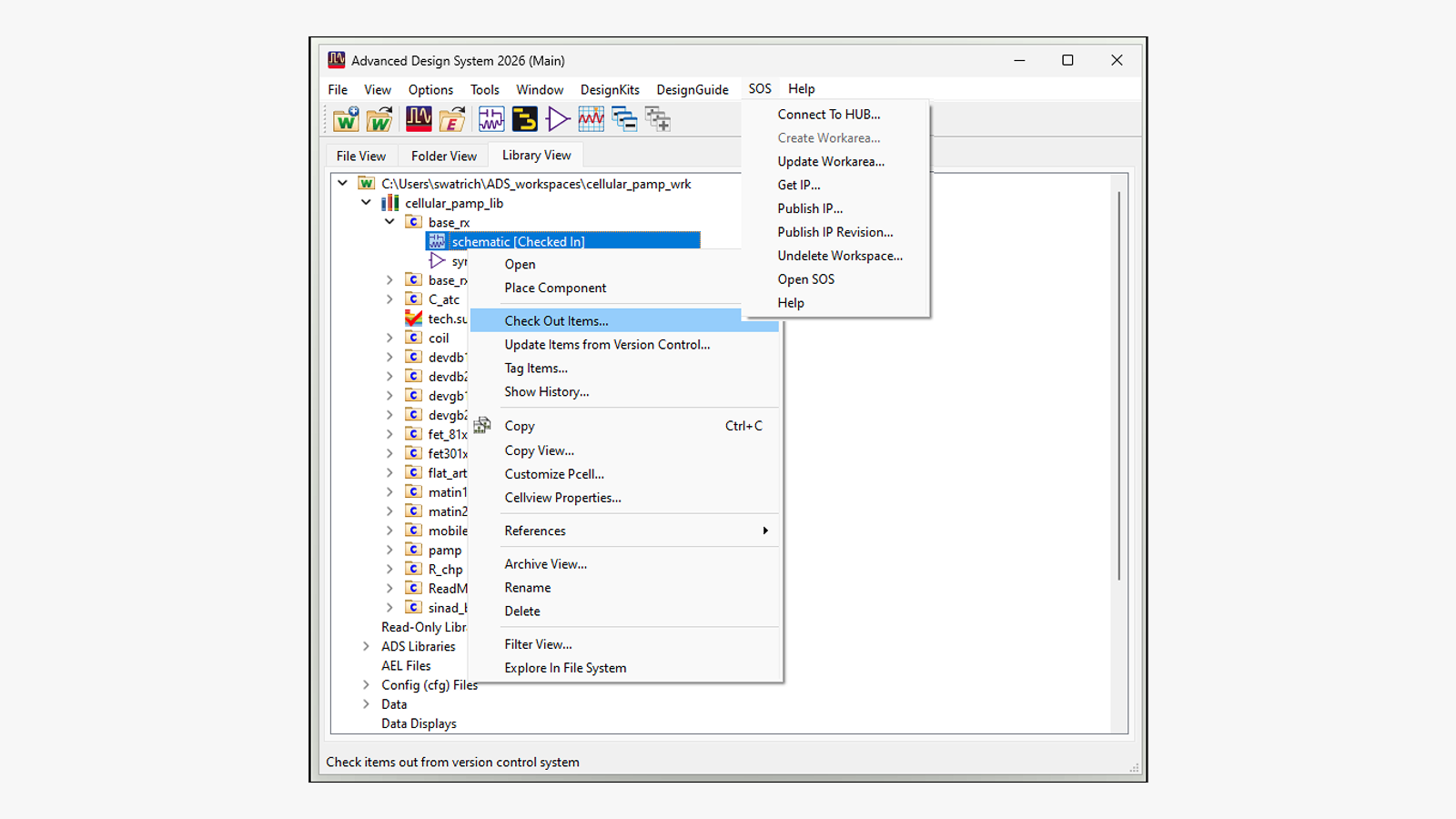Open the DesignGuide menu
This screenshot has width=1456, height=819.
(693, 89)
